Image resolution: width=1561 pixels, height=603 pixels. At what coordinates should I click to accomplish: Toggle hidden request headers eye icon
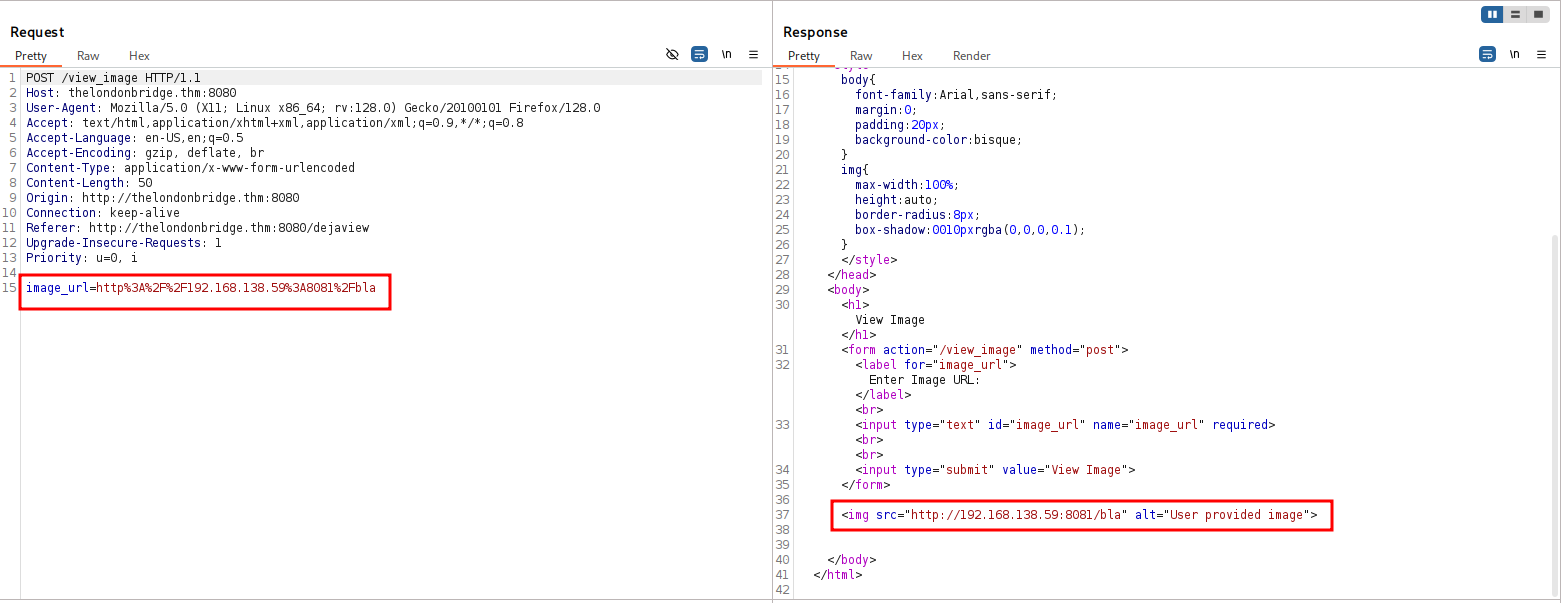(x=672, y=55)
